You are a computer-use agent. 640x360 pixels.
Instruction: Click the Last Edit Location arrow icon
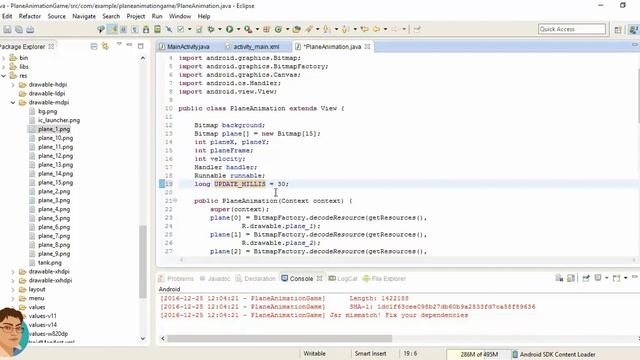click(364, 29)
